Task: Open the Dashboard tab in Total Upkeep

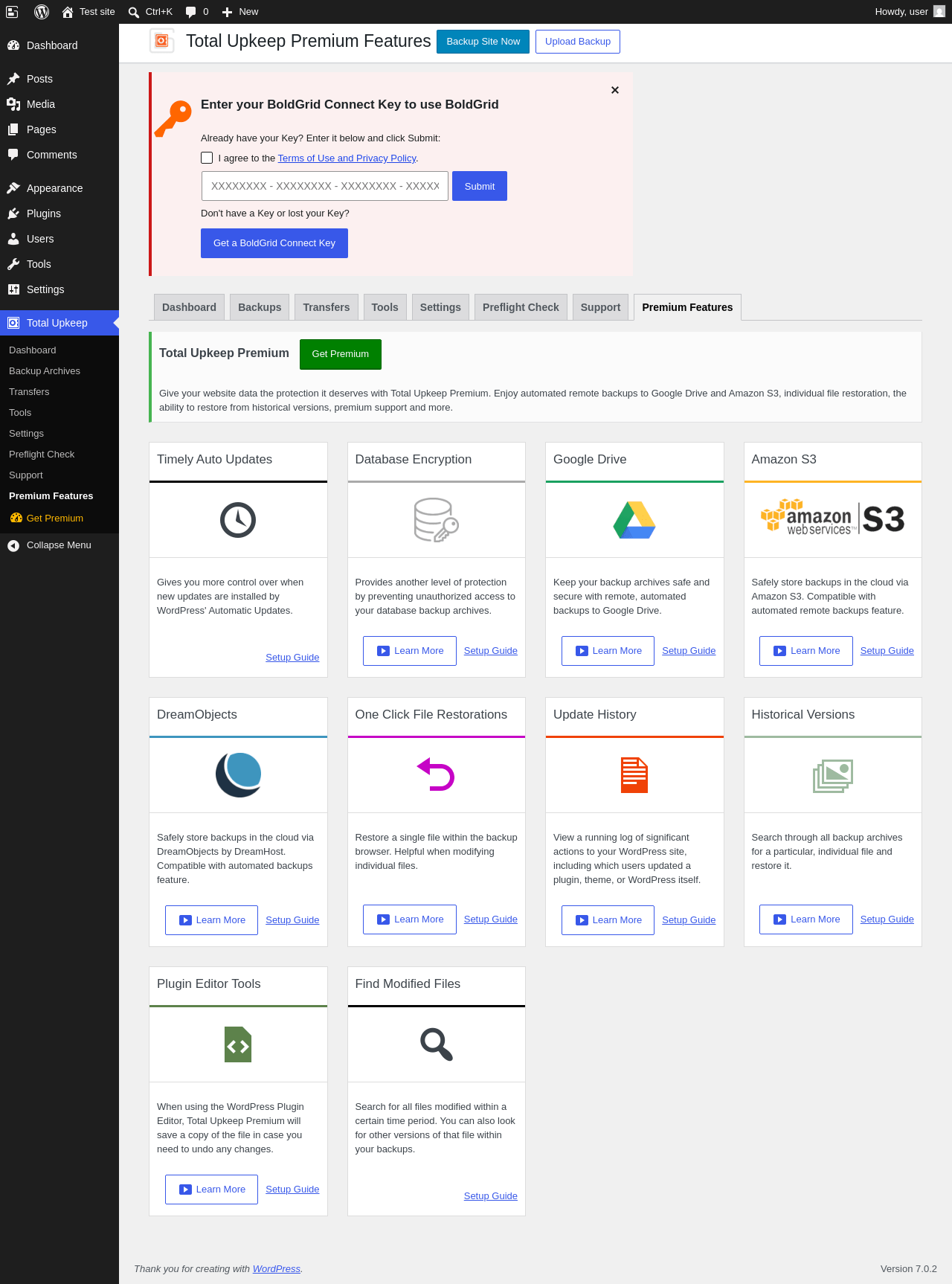Action: pos(189,307)
